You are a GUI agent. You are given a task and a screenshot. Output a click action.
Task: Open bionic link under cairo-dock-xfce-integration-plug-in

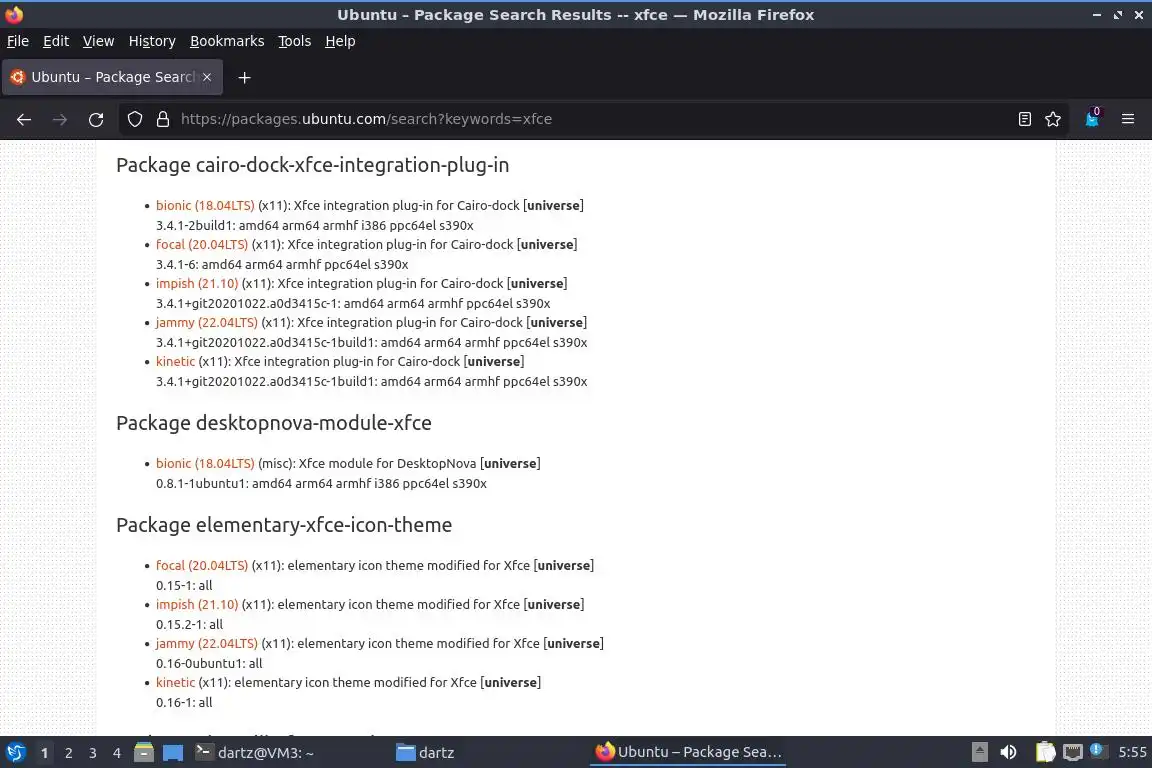[x=205, y=206]
